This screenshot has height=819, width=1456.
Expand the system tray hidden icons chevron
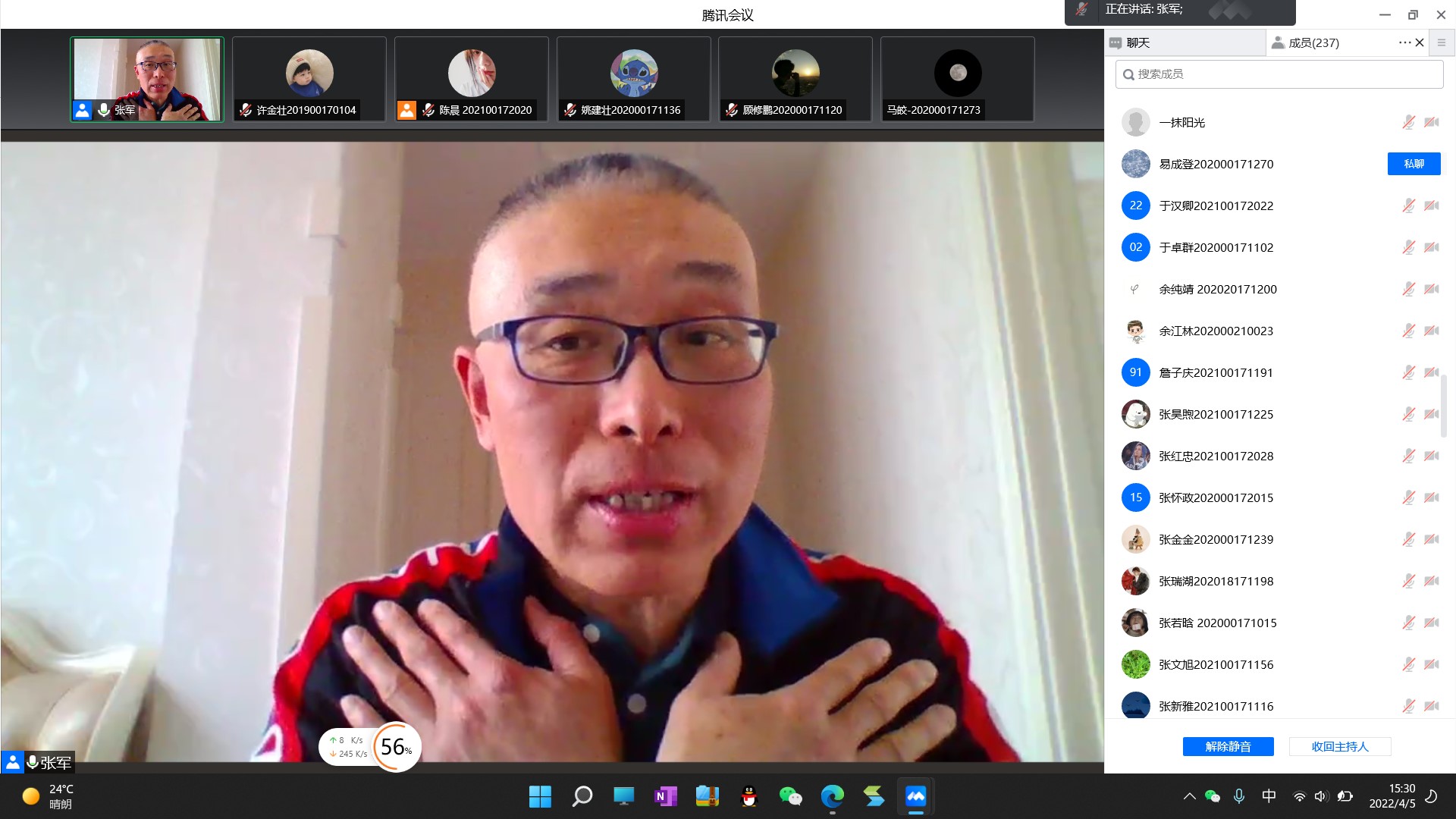pos(1189,796)
